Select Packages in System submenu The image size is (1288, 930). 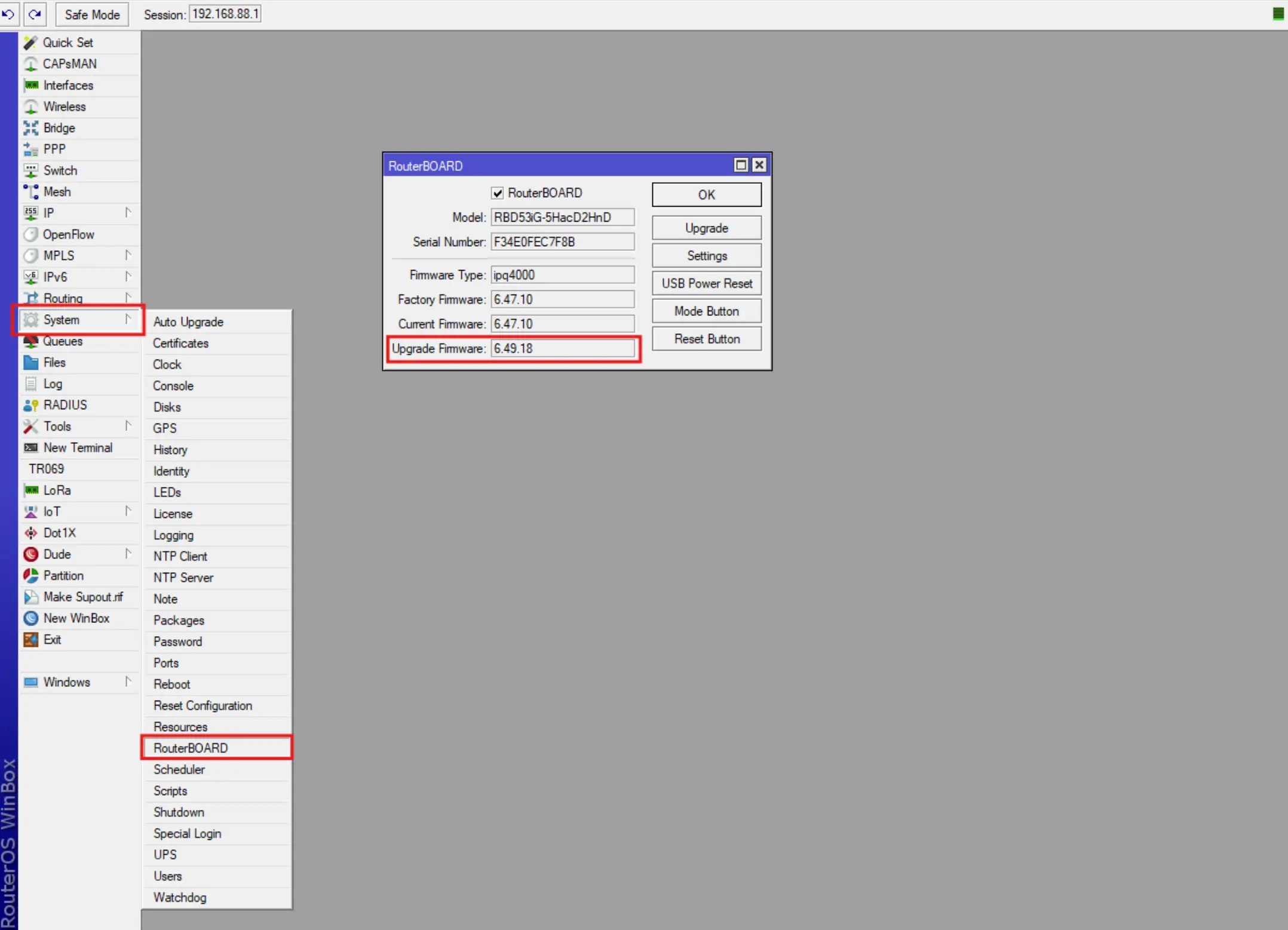[x=217, y=620]
